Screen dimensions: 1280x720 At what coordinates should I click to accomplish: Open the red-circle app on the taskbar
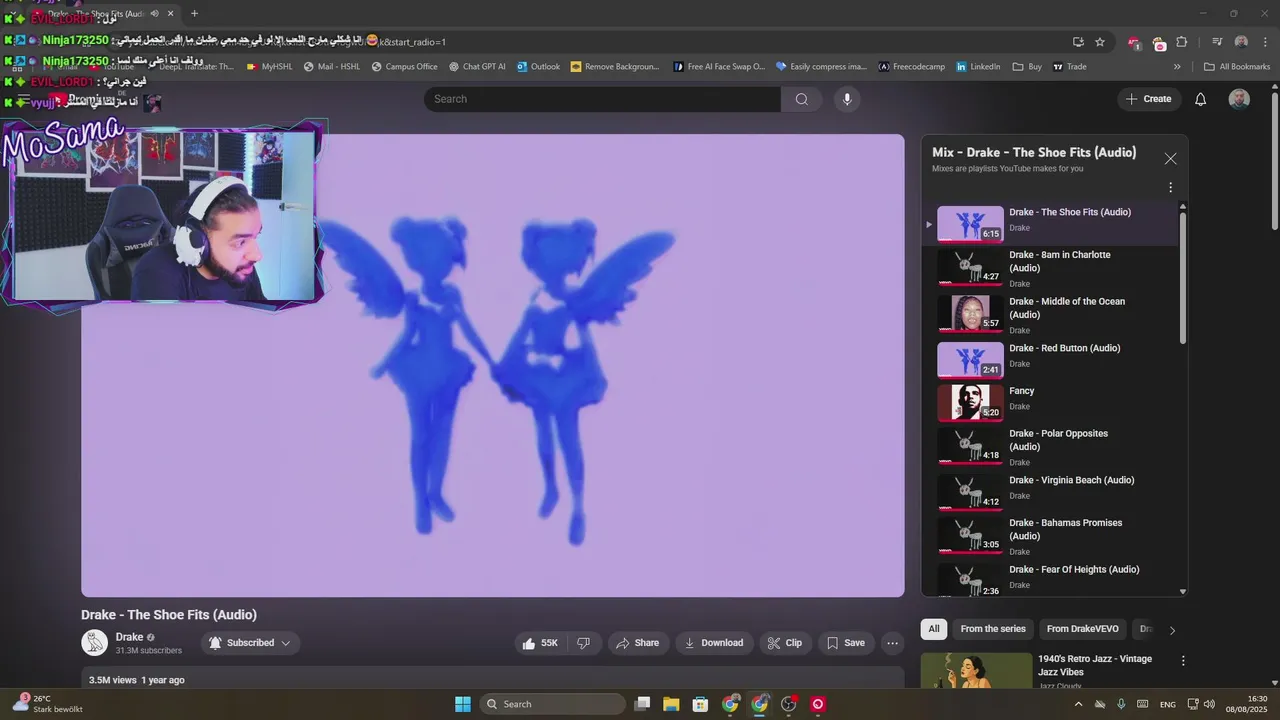click(x=818, y=704)
